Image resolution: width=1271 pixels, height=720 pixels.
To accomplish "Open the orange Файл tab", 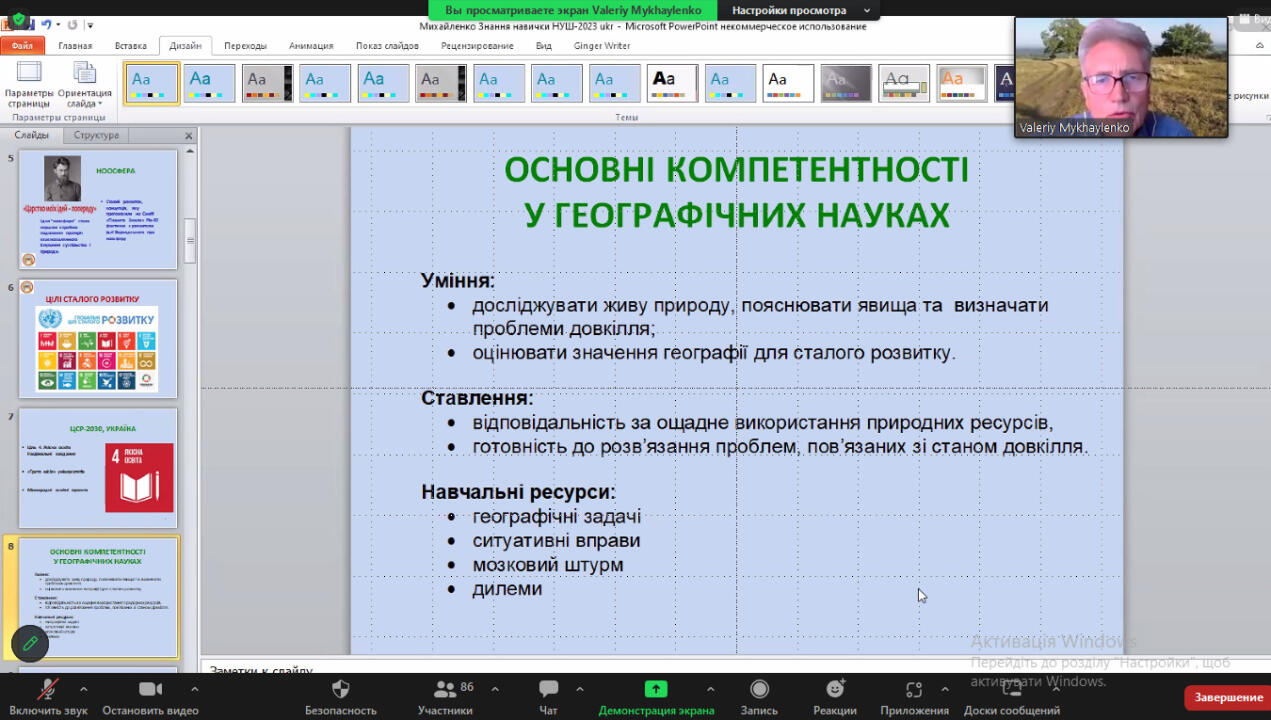I will click(22, 45).
